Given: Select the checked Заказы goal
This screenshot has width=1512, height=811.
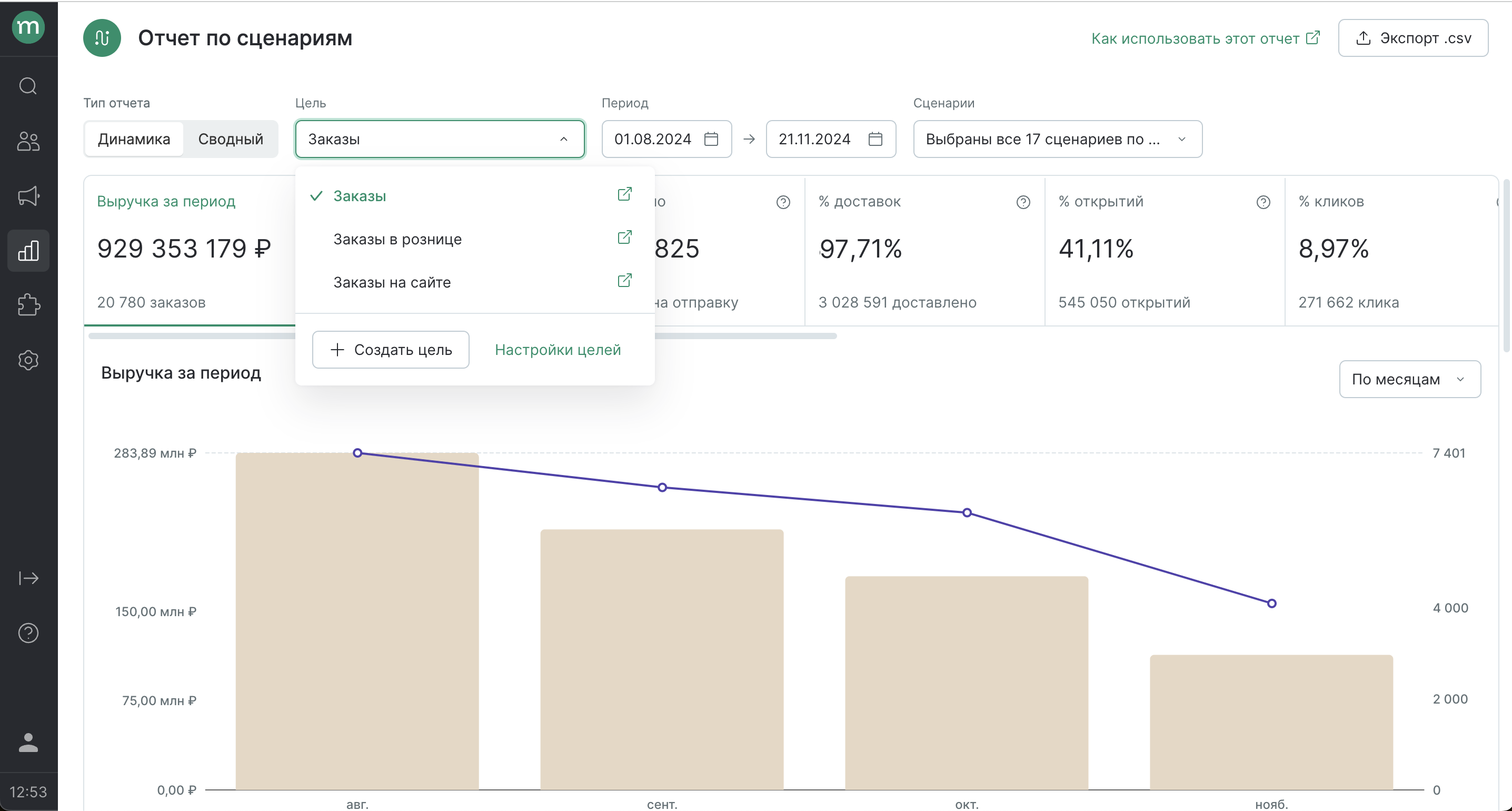Looking at the screenshot, I should 474,196.
